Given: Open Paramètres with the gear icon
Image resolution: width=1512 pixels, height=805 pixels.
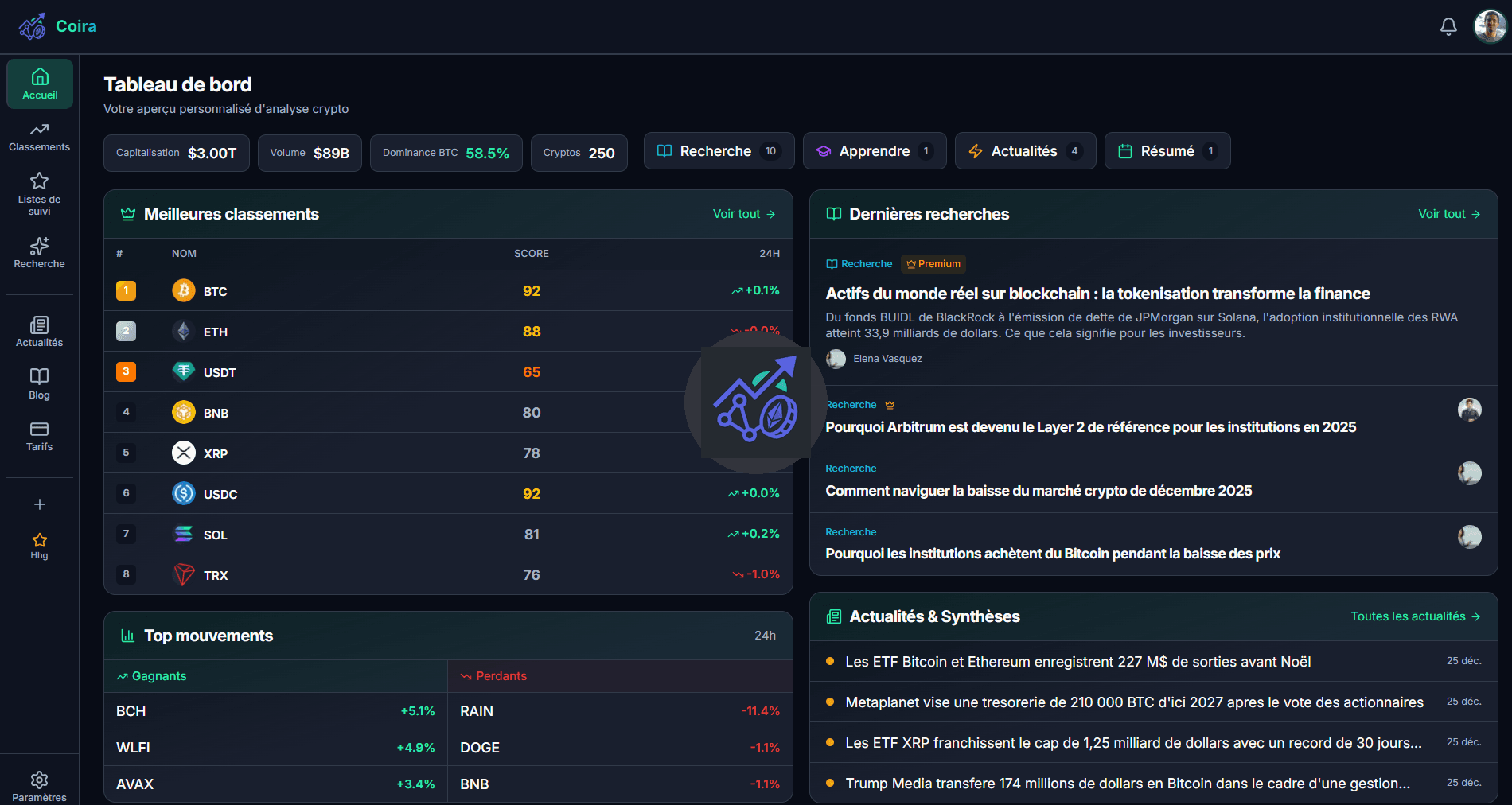Looking at the screenshot, I should (39, 781).
